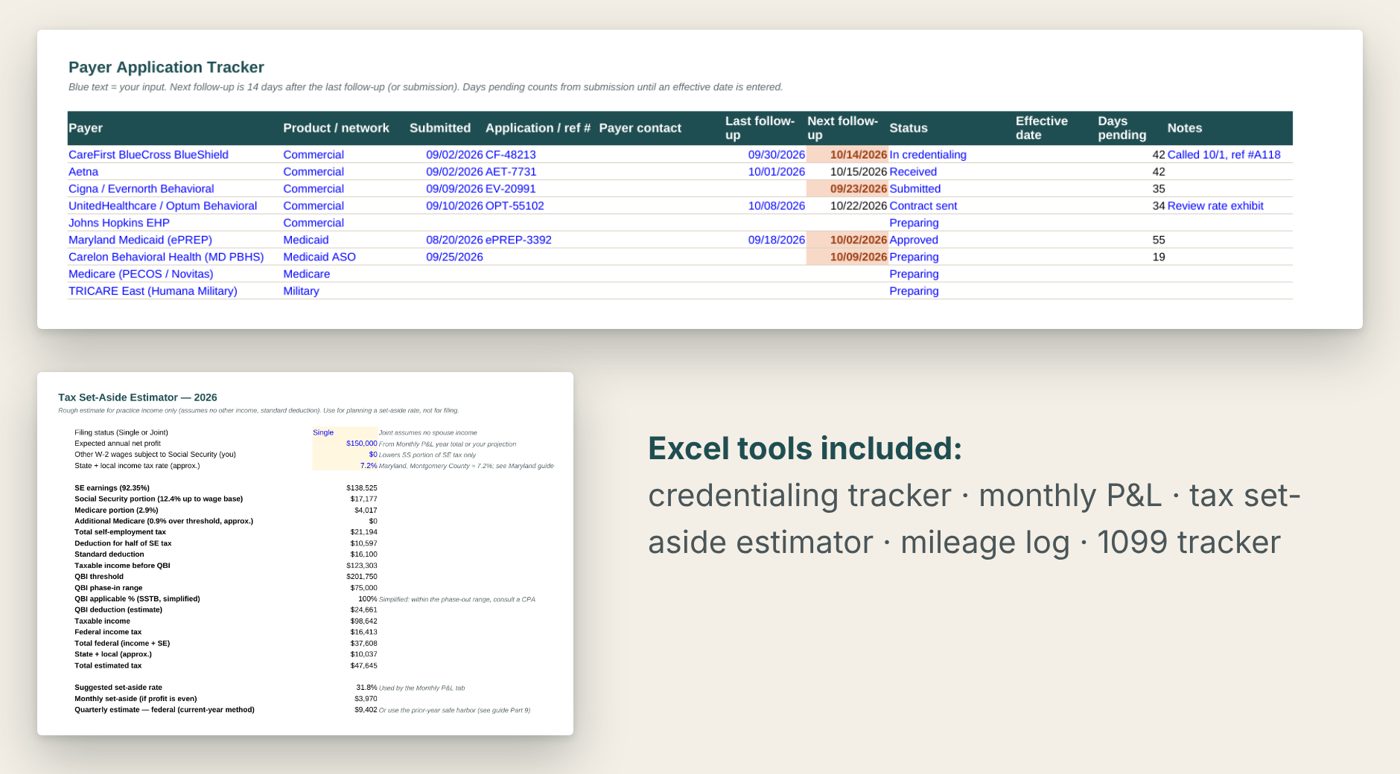The height and width of the screenshot is (774, 1400).
Task: Select application ref AET-7731
Action: 511,172
